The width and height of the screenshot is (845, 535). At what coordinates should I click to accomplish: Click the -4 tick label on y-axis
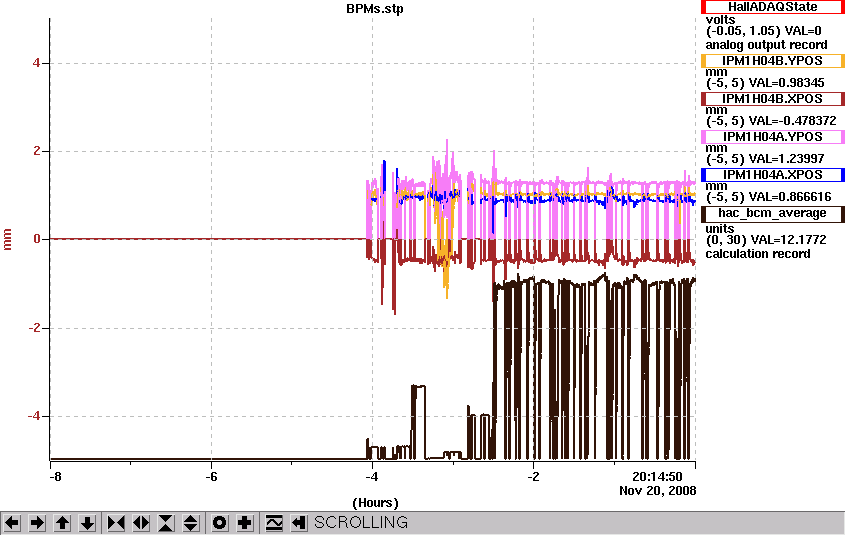click(x=34, y=416)
